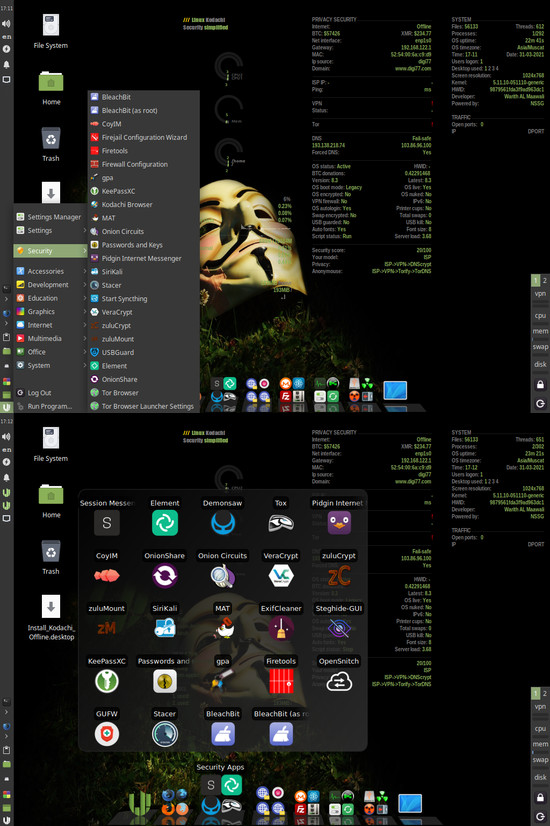The height and width of the screenshot is (826, 550).
Task: Expand the Graphics submenu
Action: point(51,311)
